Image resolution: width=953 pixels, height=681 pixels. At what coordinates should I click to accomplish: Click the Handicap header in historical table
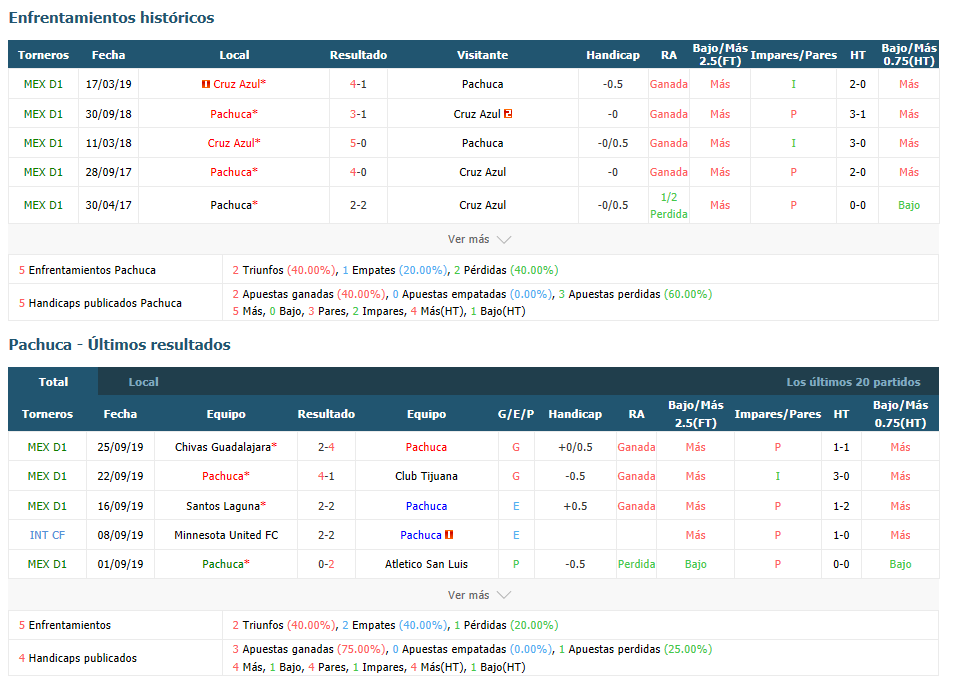point(613,55)
